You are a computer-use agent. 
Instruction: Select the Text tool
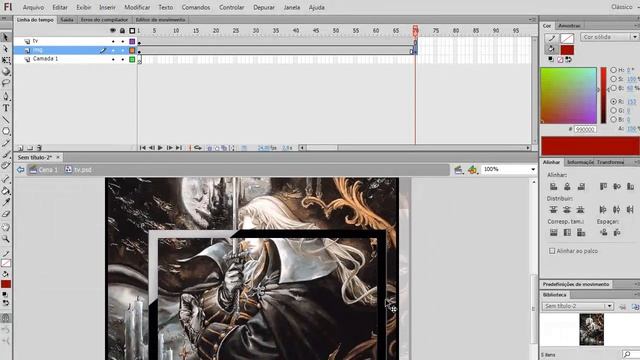click(x=6, y=108)
